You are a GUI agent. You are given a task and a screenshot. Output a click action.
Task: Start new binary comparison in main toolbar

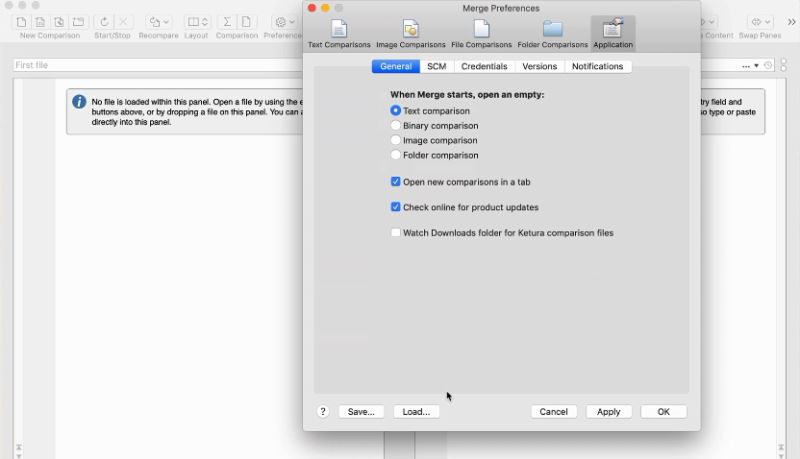[x=40, y=22]
